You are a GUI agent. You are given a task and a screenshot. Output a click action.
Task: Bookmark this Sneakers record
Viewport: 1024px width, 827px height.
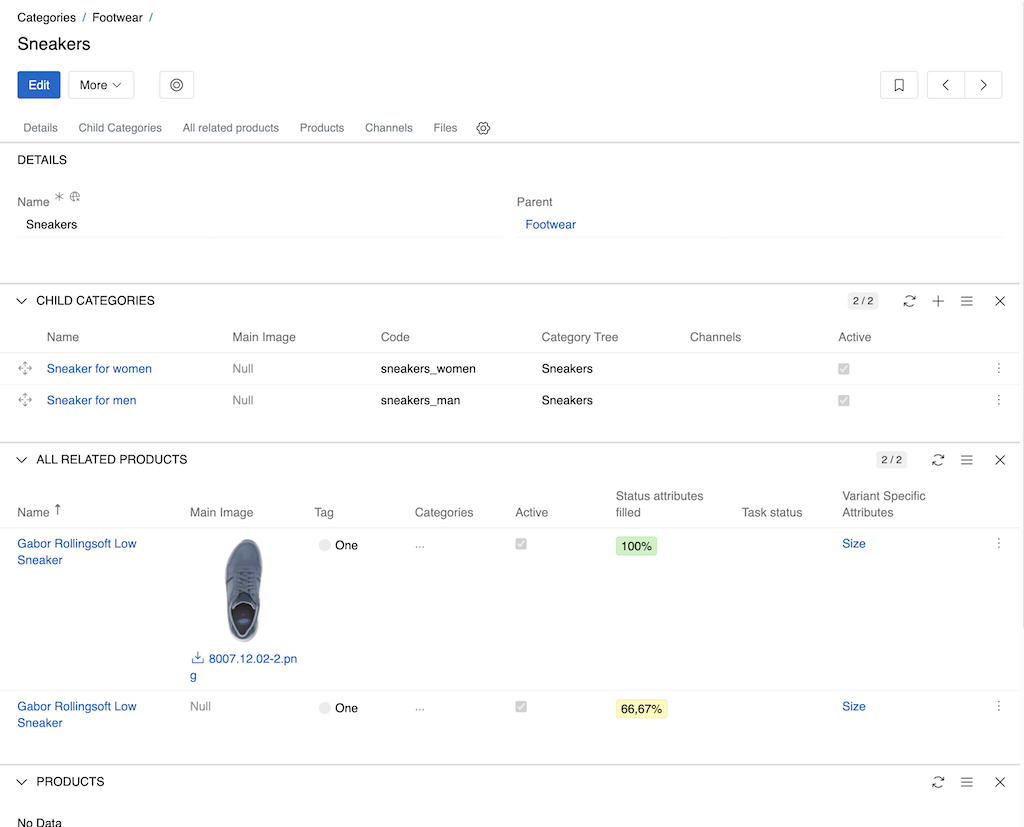tap(898, 85)
